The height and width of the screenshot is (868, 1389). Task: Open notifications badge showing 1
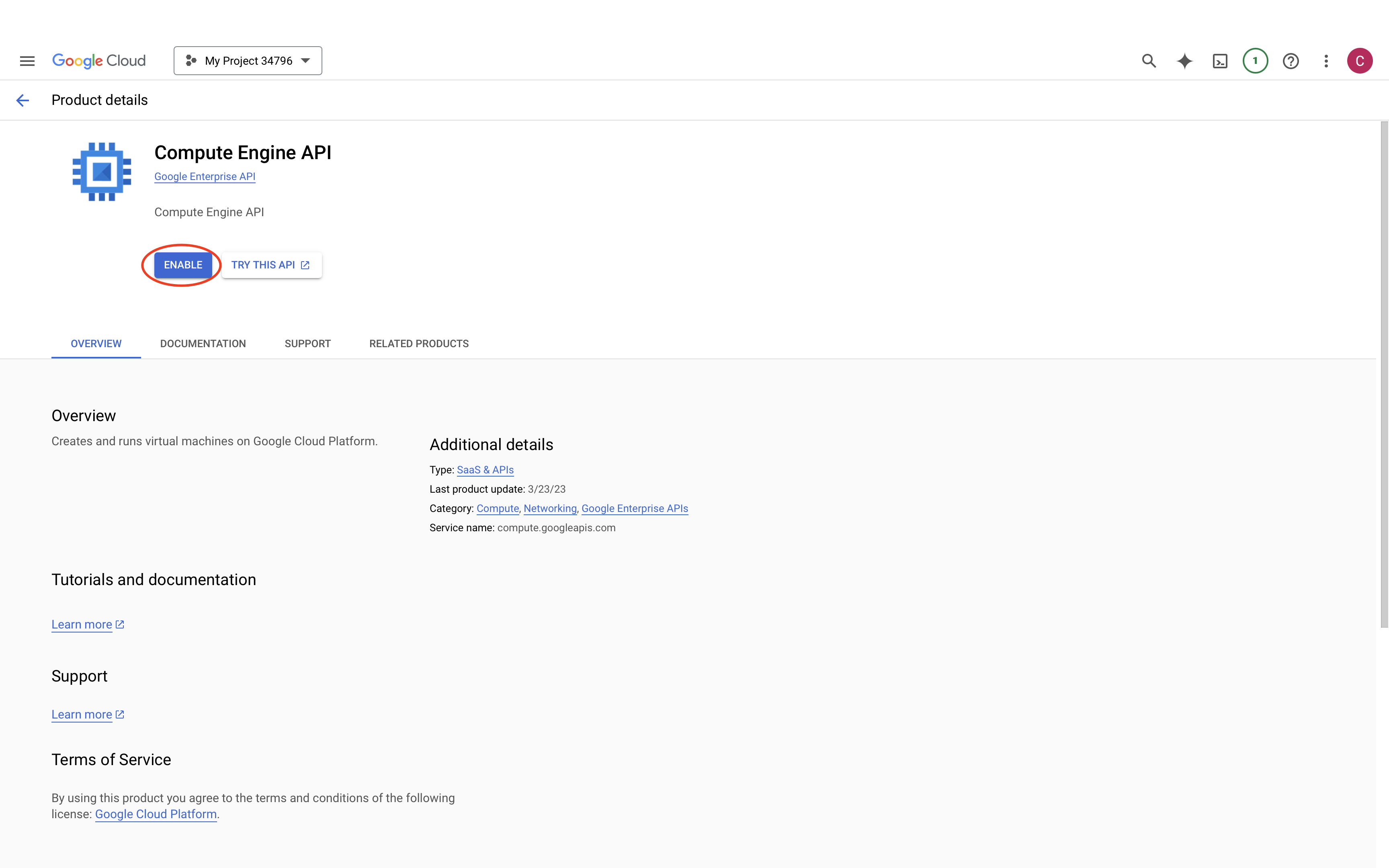1255,61
